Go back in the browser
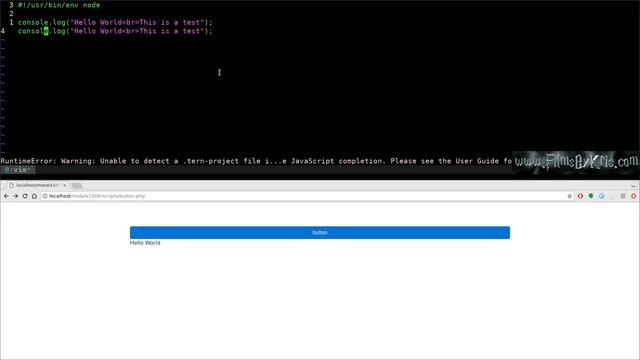Screen dimensions: 640x360 (6, 196)
